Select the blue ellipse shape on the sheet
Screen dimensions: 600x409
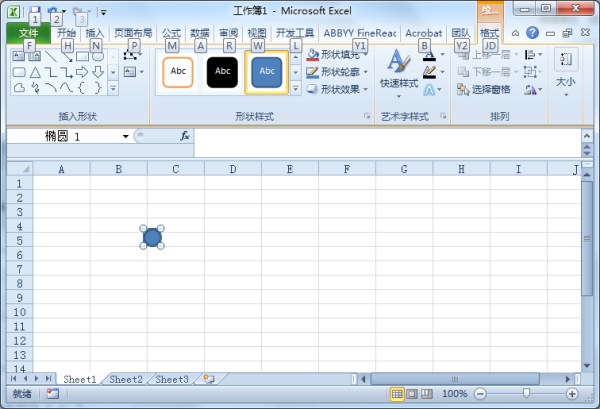point(152,237)
